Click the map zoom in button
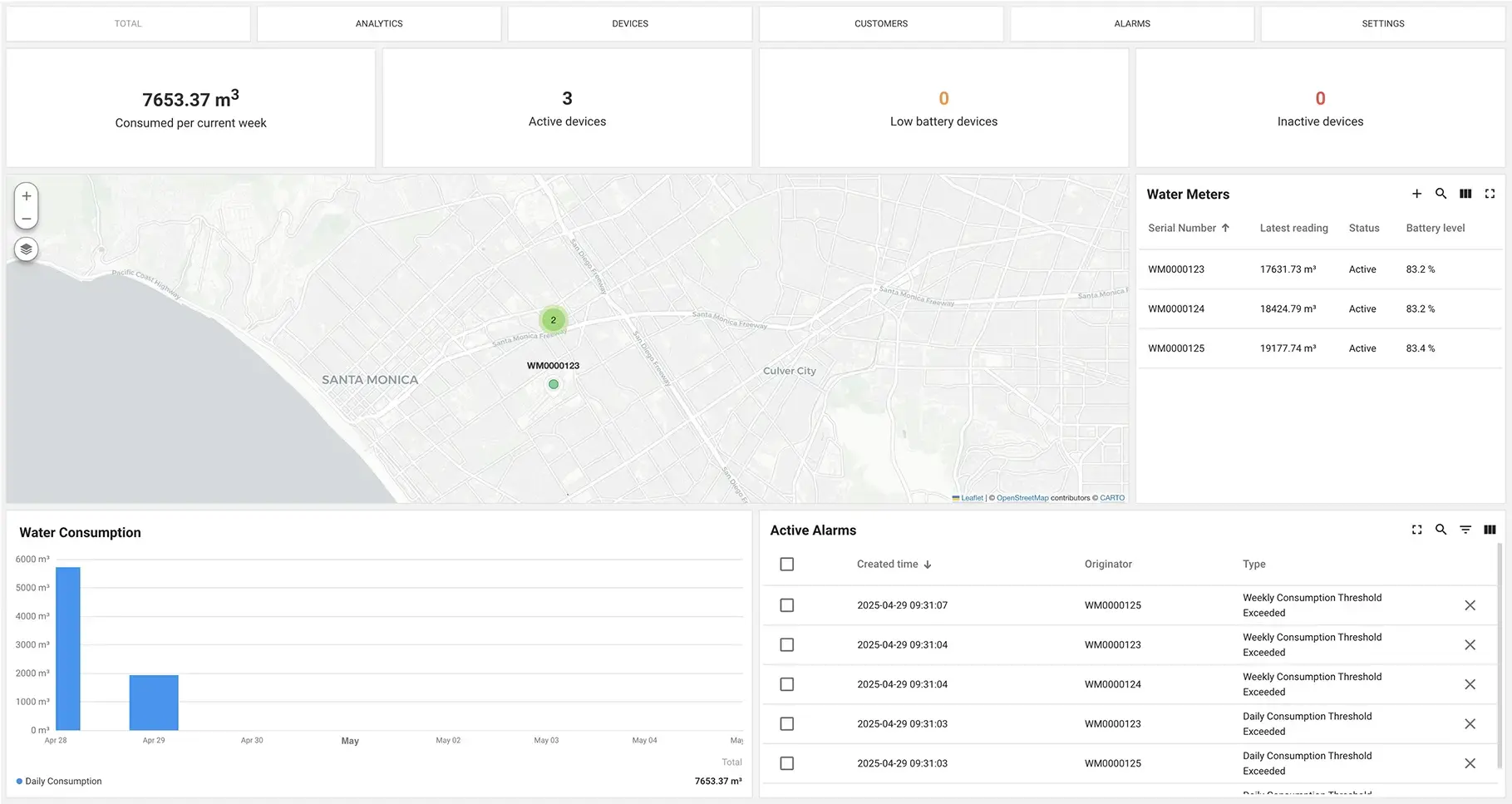 27,196
